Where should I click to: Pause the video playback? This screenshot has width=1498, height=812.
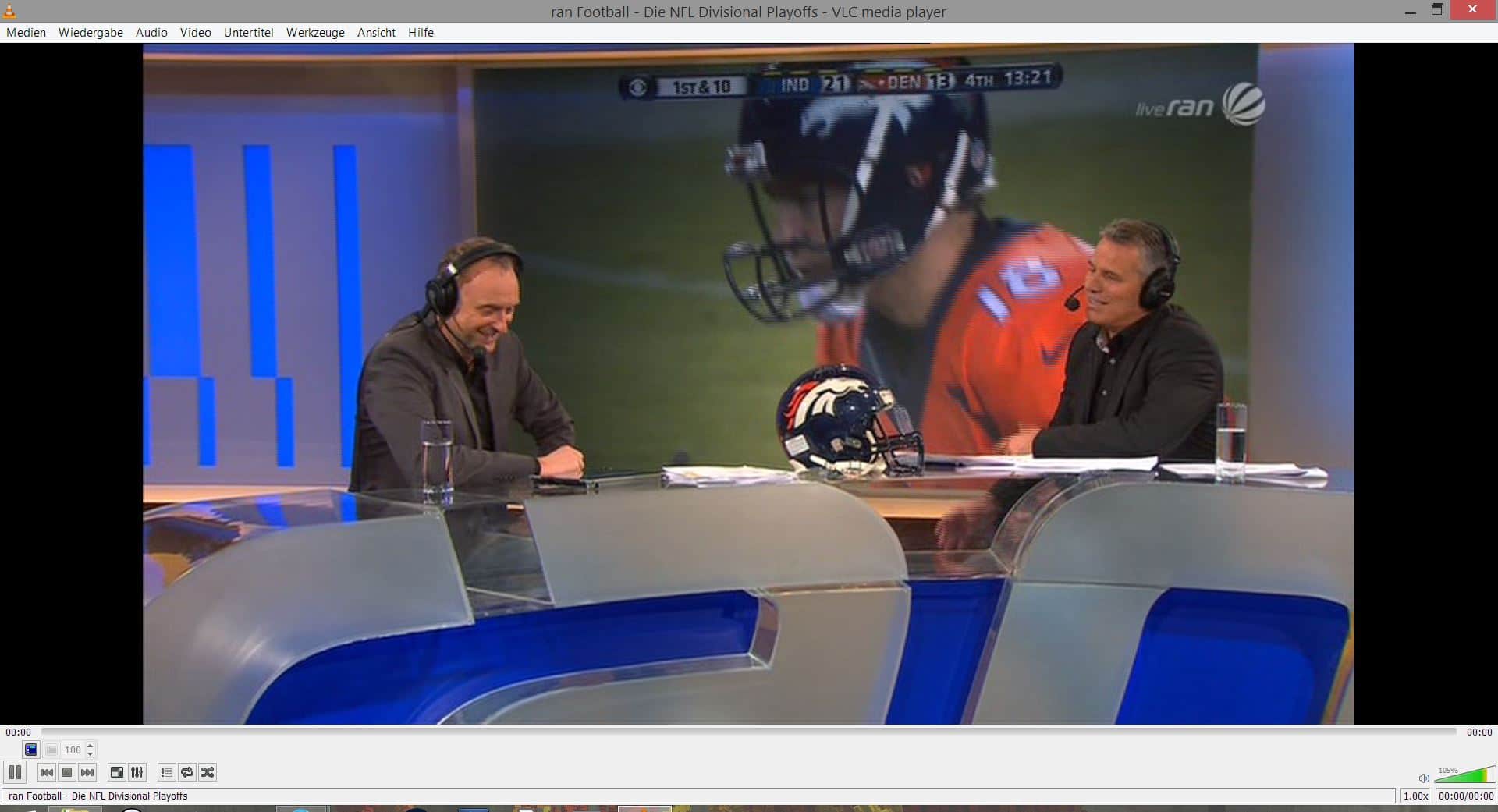(15, 772)
